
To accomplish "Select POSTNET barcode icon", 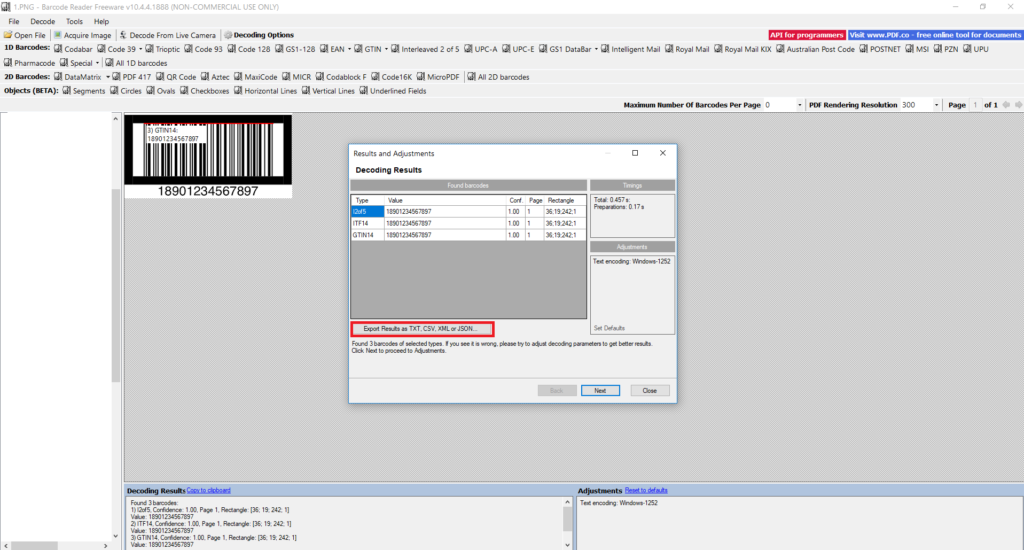I will 863,49.
